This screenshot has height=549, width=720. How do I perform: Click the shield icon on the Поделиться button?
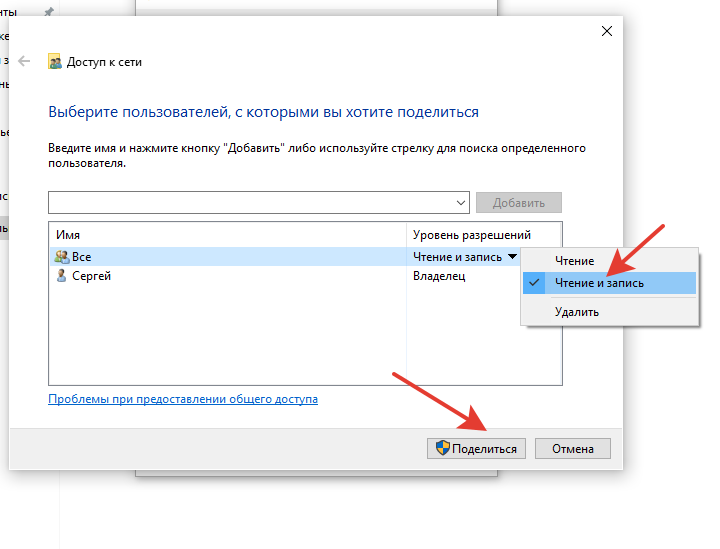coord(443,448)
